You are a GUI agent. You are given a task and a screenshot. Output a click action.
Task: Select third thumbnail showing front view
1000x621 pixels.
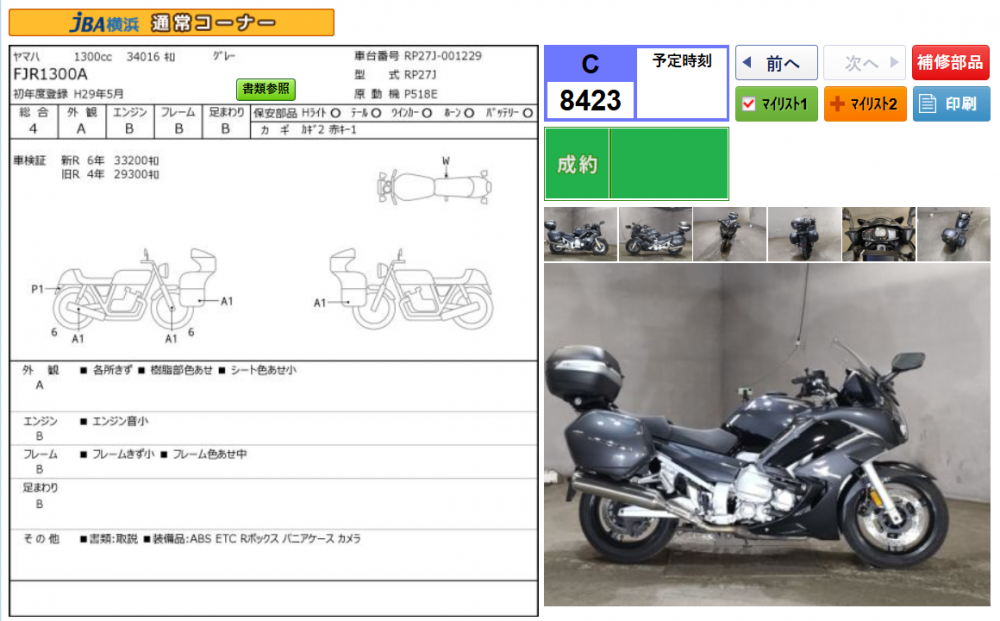pyautogui.click(x=729, y=234)
